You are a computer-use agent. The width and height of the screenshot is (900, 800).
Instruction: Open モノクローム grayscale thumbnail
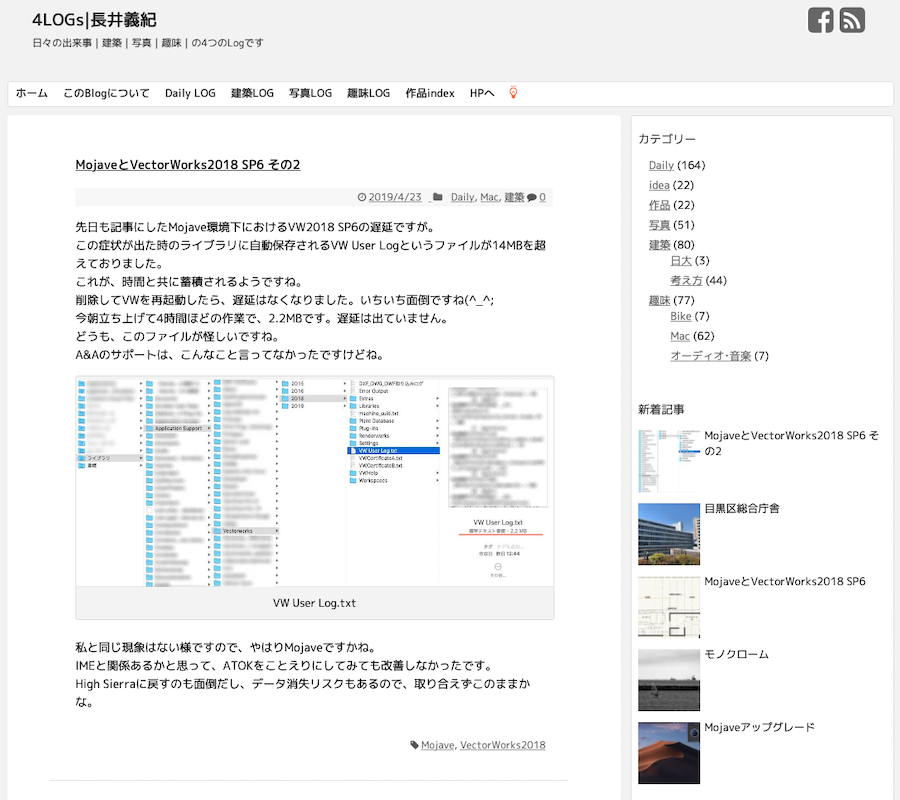[x=669, y=680]
